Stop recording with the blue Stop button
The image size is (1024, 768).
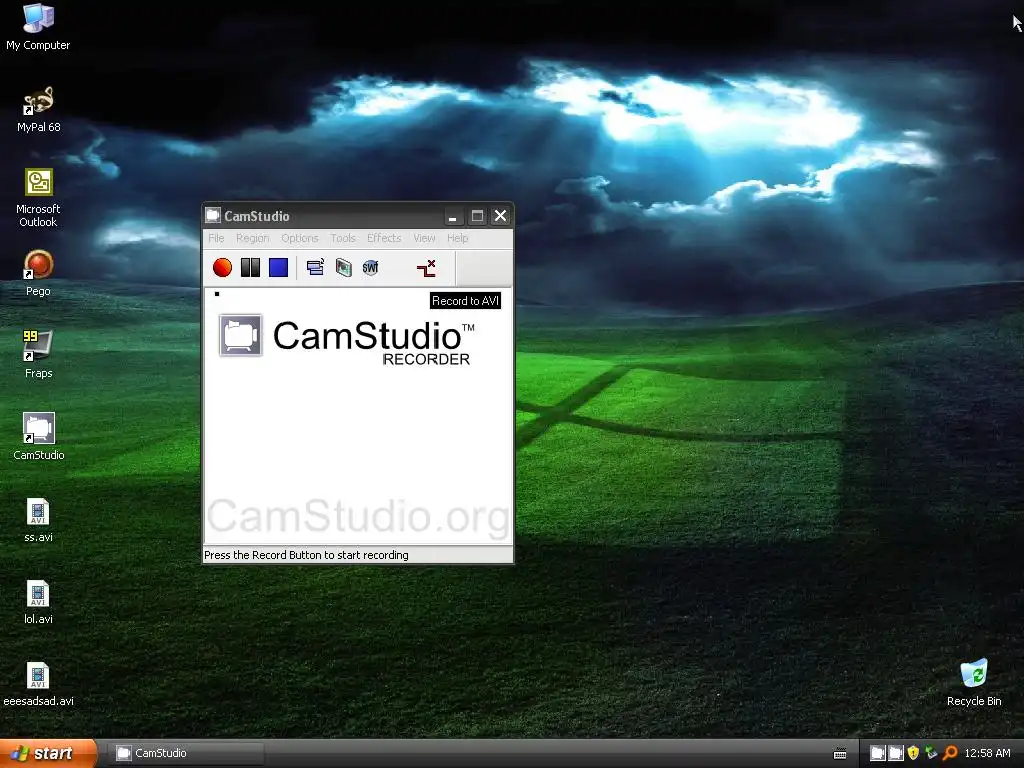278,268
